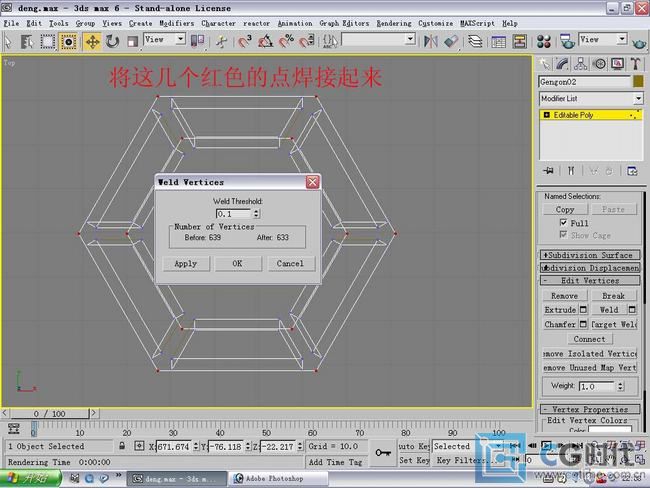The image size is (650, 488).
Task: Open Schematic View
Action: click(519, 41)
